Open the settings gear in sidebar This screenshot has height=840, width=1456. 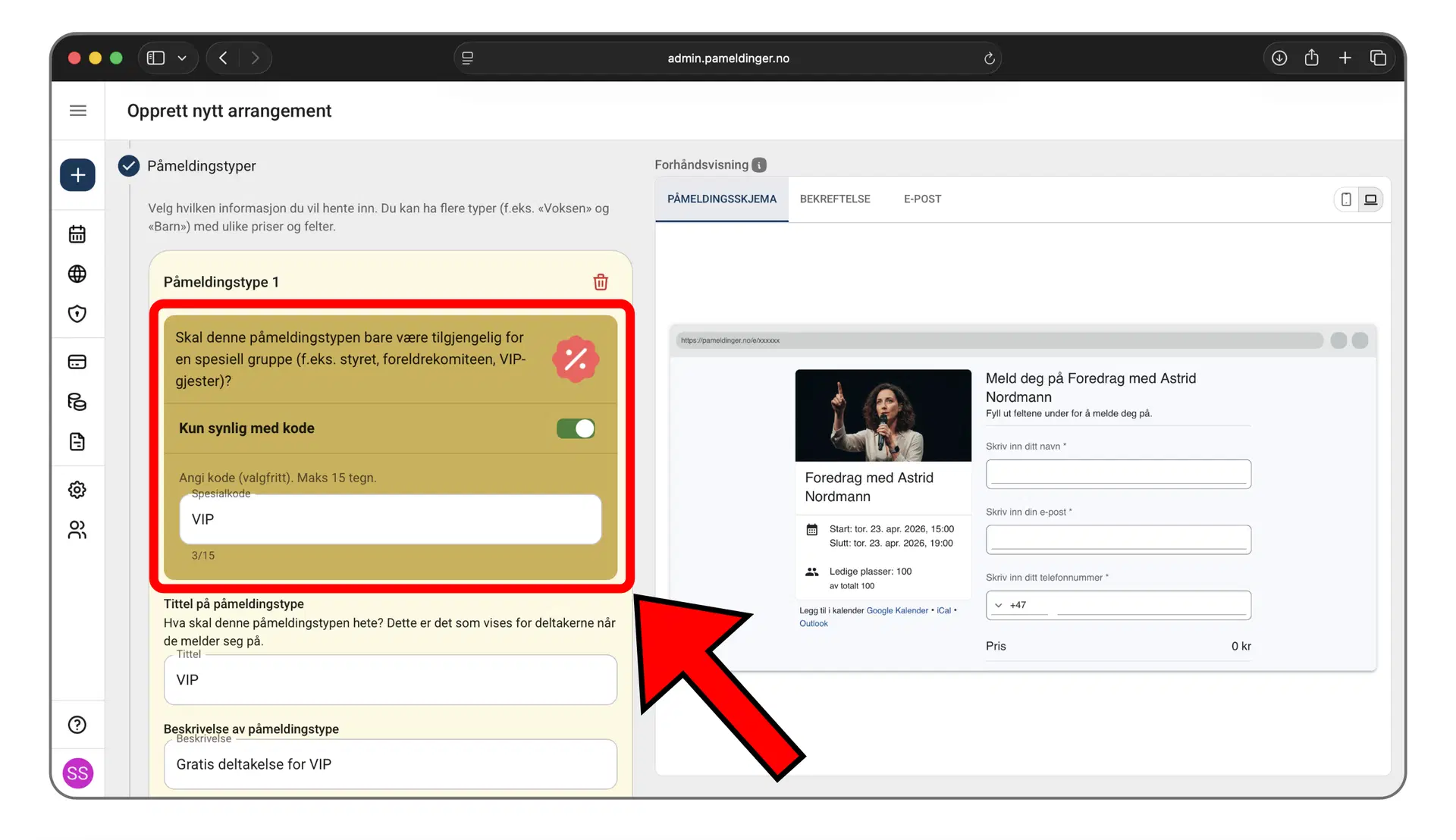click(x=77, y=490)
